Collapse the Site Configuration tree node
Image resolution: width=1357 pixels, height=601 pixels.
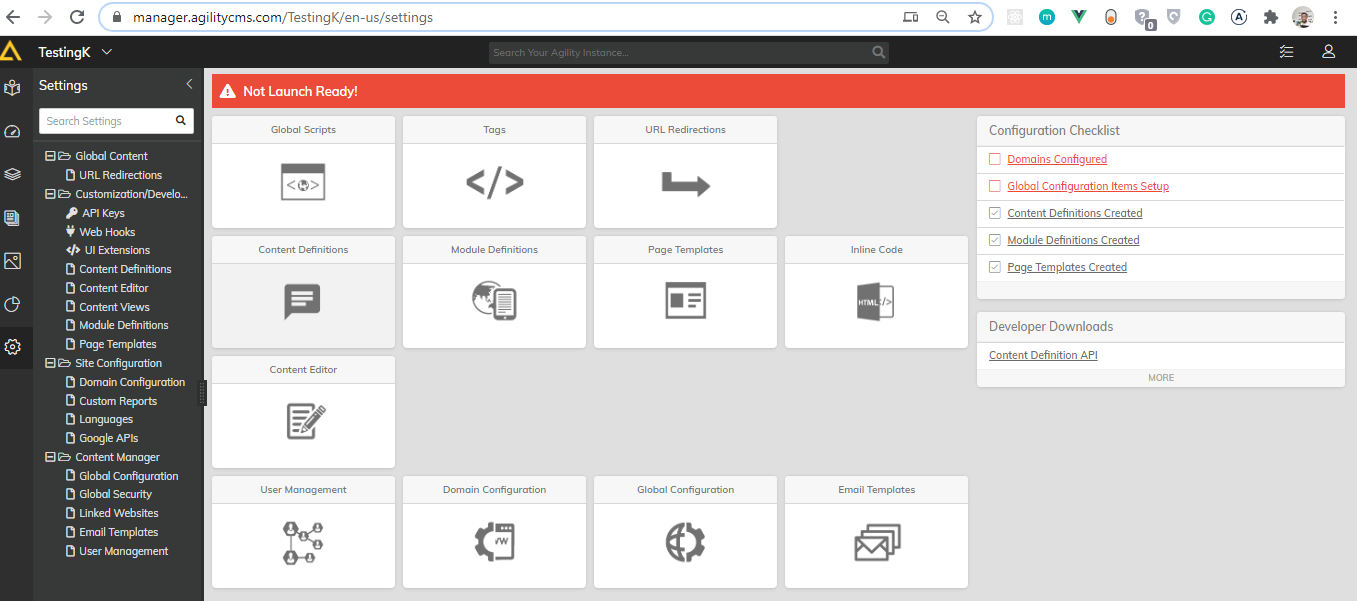50,363
